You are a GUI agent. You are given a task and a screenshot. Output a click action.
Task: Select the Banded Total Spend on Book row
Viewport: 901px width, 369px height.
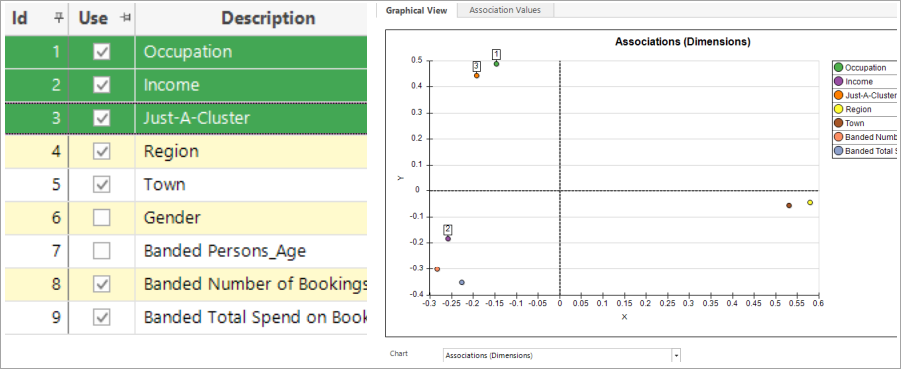tap(186, 317)
